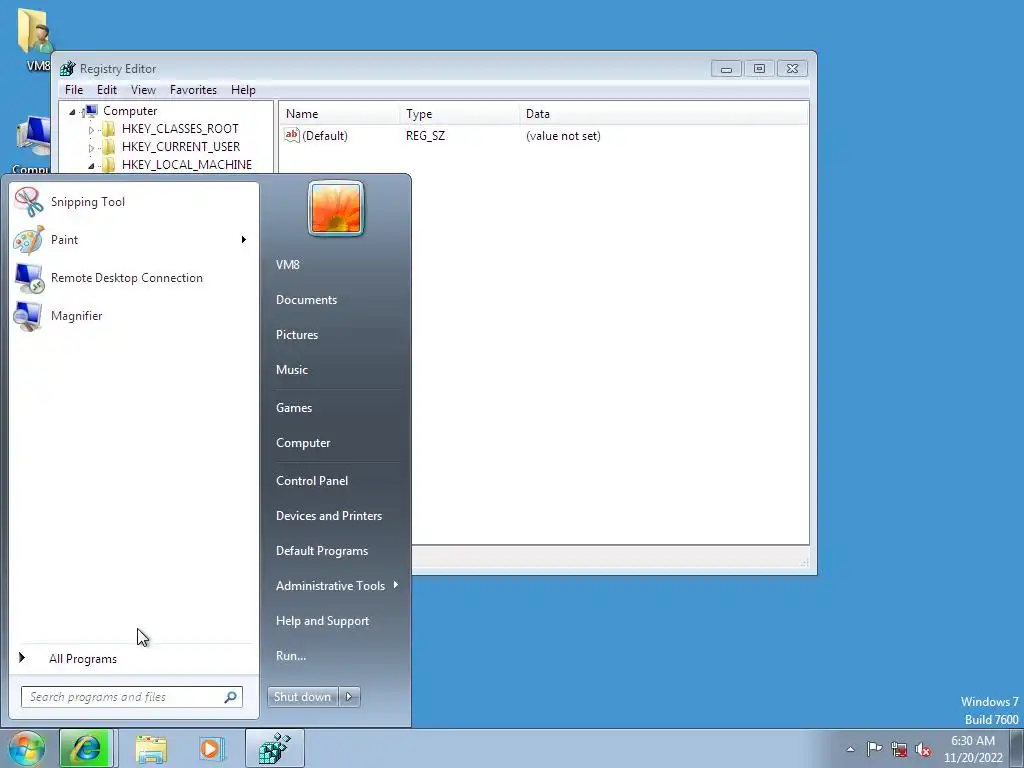1024x768 pixels.
Task: Open the Edit menu in Registry Editor
Action: click(x=106, y=89)
